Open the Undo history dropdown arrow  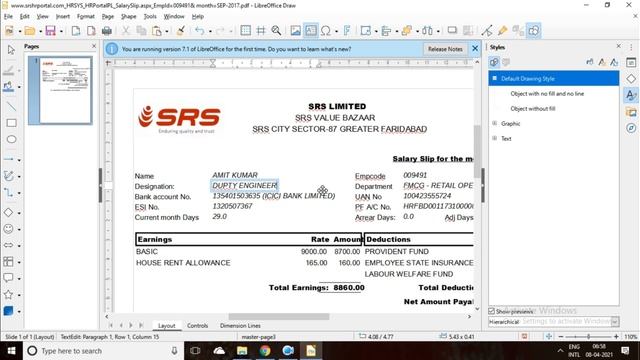210,31
